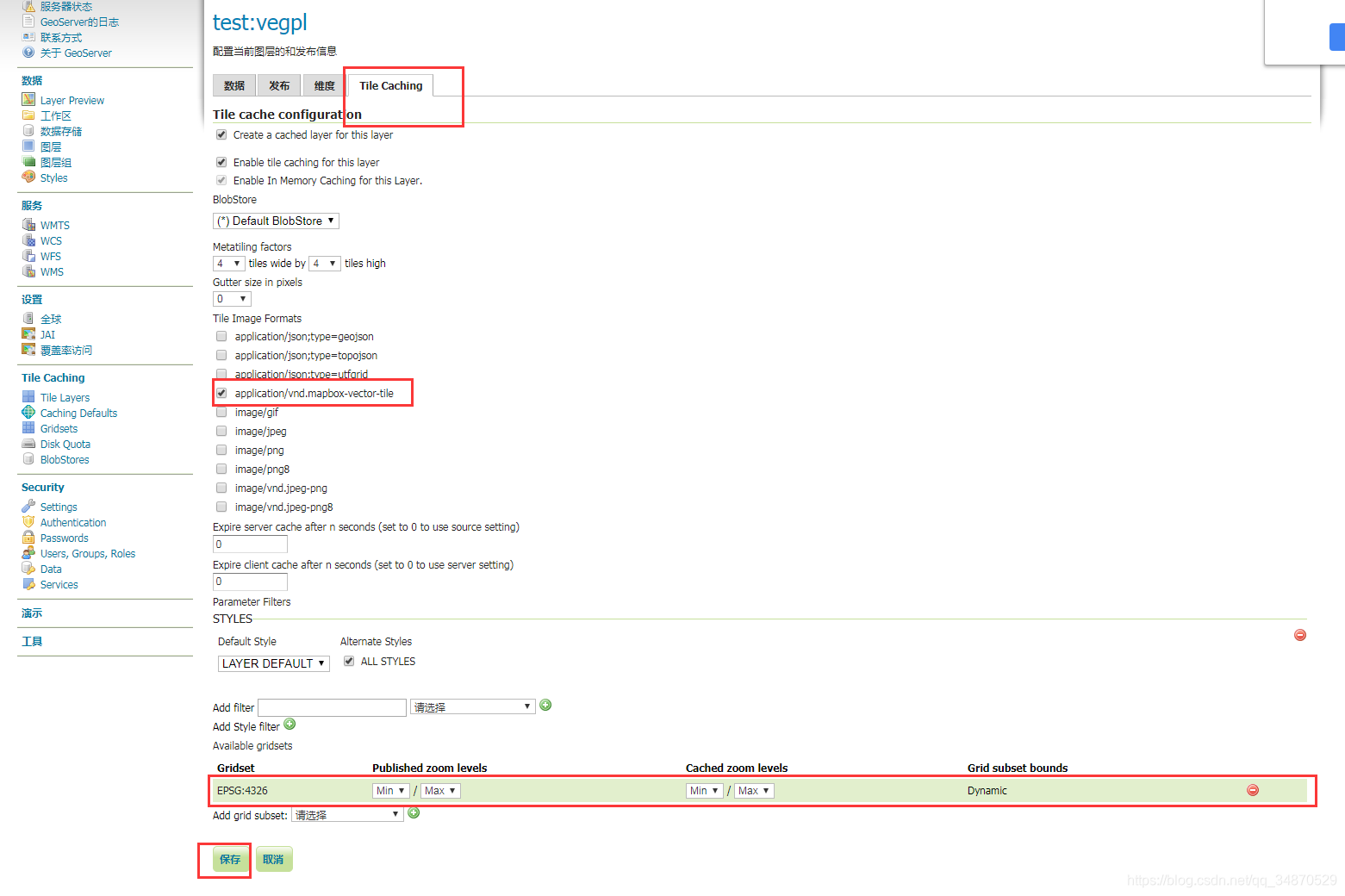The width and height of the screenshot is (1345, 896).
Task: Click the JAI settings icon
Action: 28,334
